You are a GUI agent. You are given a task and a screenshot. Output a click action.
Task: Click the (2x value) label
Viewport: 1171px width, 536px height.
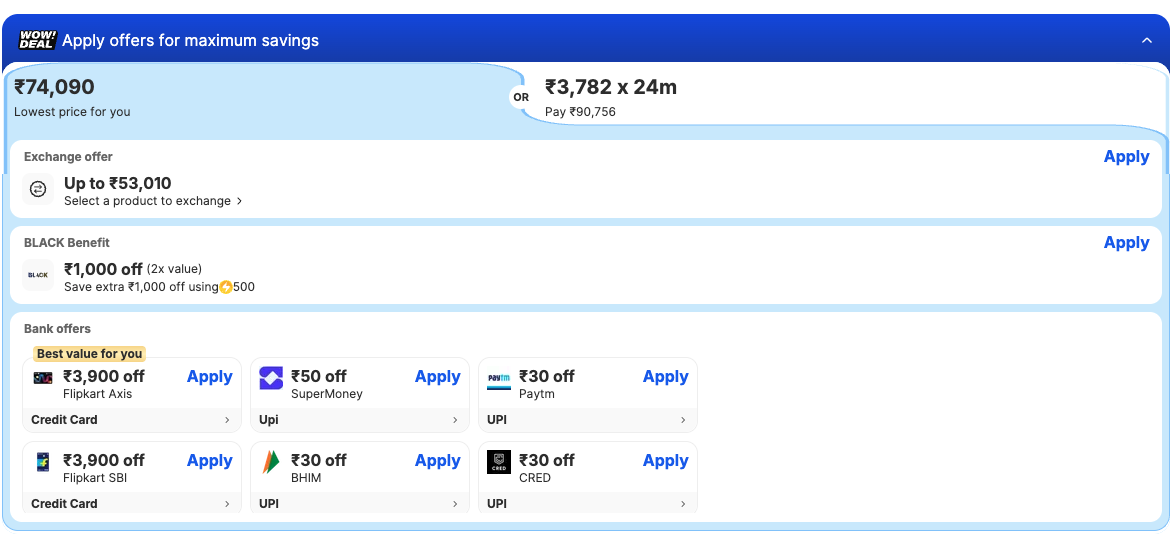[174, 269]
